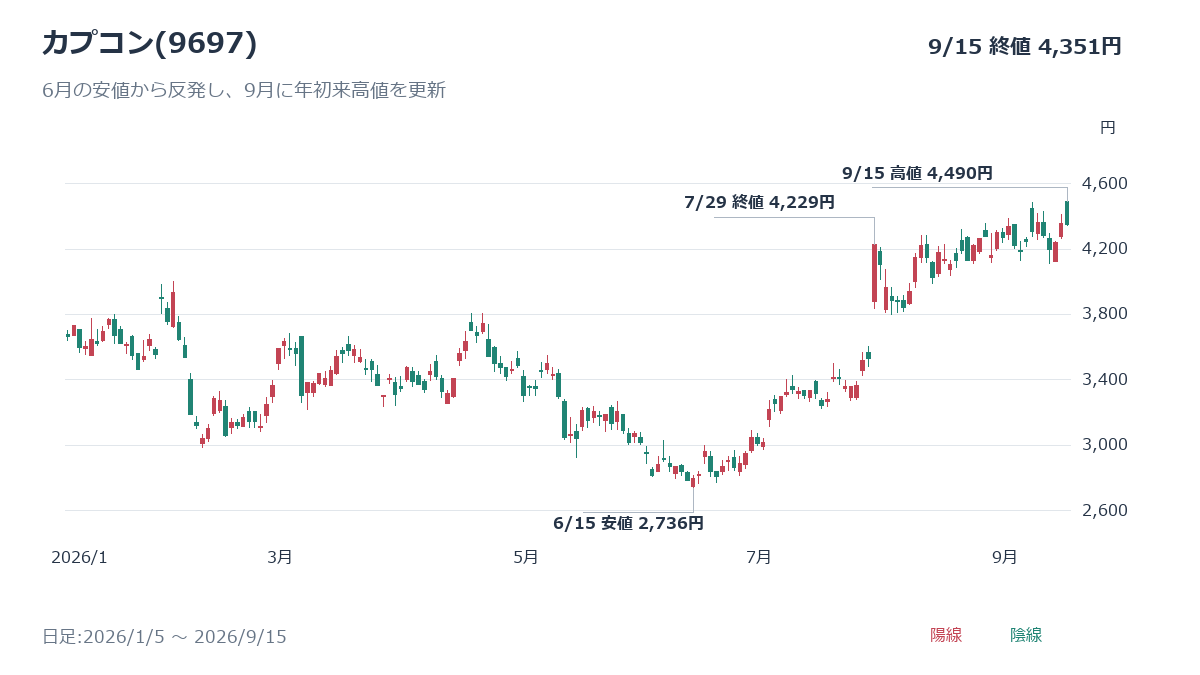Click the subtitle about 6月の安値から反発
The width and height of the screenshot is (1200, 675).
pyautogui.click(x=243, y=90)
